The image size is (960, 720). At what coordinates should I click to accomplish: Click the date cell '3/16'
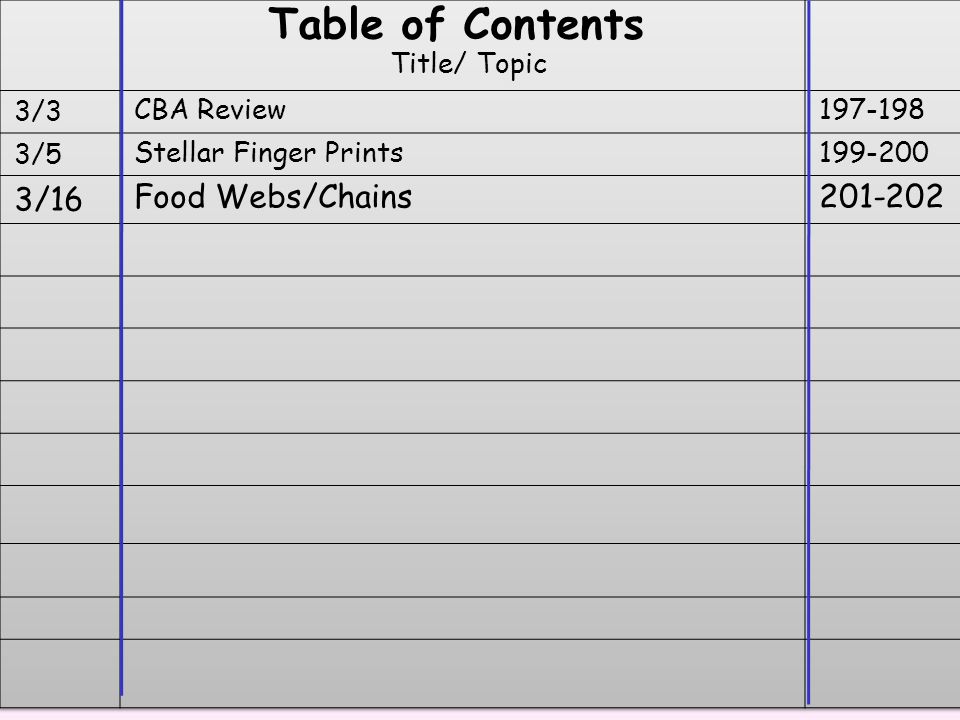pyautogui.click(x=48, y=200)
